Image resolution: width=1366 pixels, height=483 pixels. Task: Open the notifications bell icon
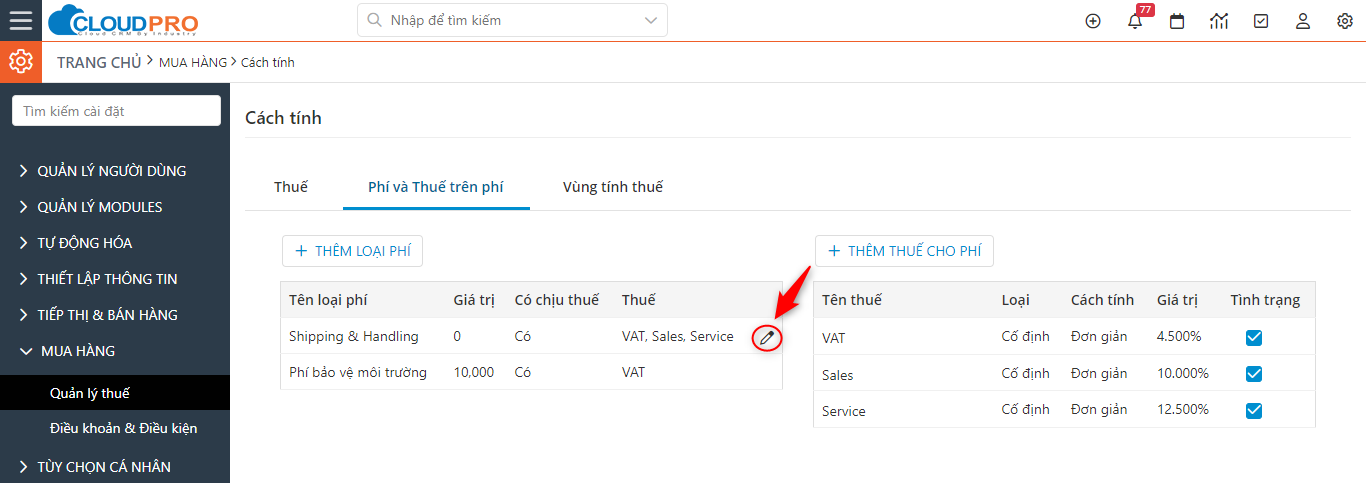click(x=1135, y=21)
